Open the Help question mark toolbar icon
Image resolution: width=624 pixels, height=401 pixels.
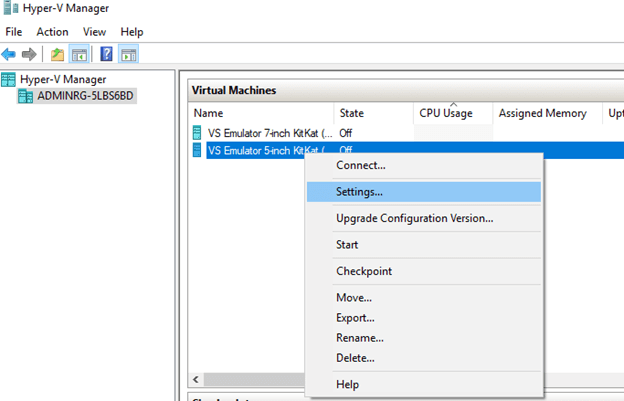[106, 54]
